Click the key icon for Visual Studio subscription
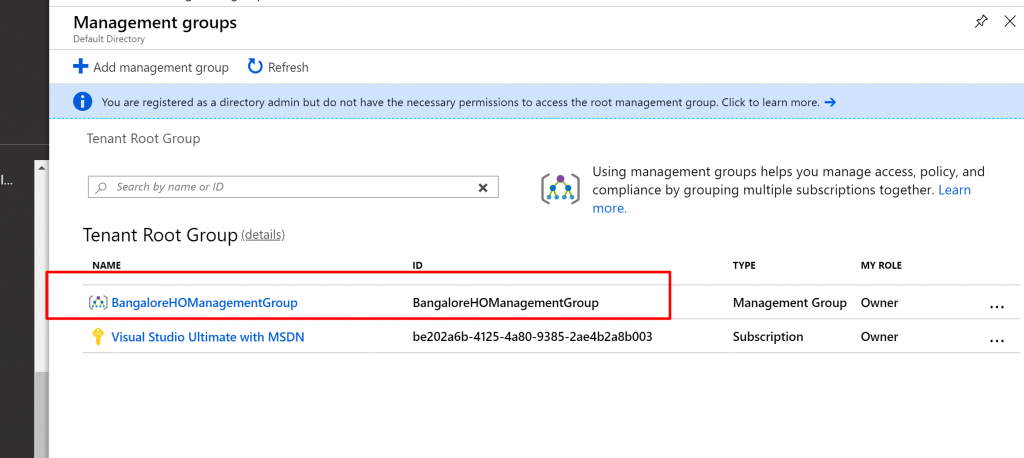 point(98,337)
